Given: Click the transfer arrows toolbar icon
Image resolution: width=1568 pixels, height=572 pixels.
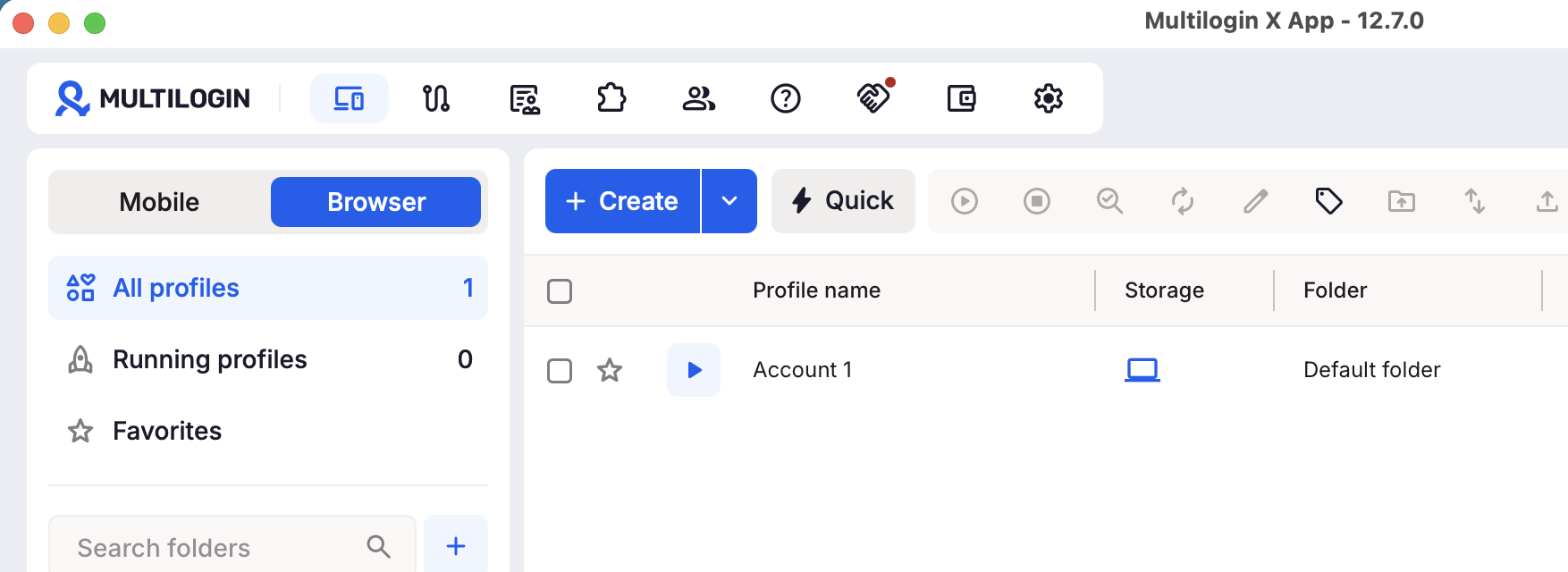Looking at the screenshot, I should tap(1475, 201).
